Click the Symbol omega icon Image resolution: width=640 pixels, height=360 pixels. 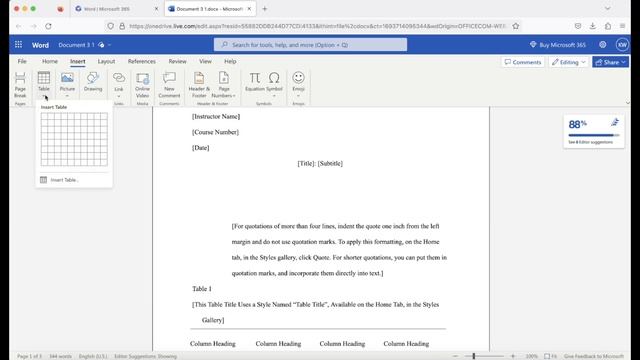274,78
